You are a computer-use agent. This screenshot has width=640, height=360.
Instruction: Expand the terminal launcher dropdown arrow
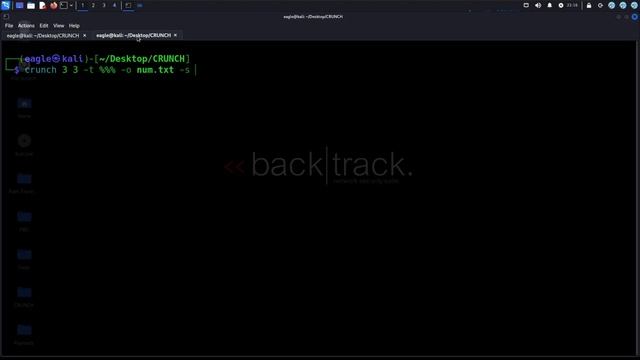71,5
